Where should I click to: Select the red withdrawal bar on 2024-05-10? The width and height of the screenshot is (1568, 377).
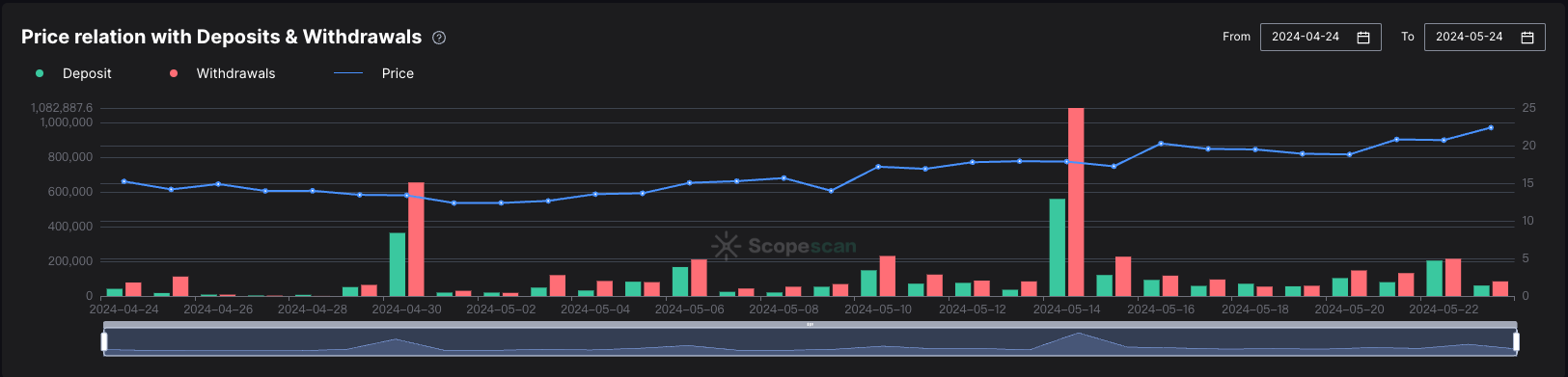[x=888, y=276]
